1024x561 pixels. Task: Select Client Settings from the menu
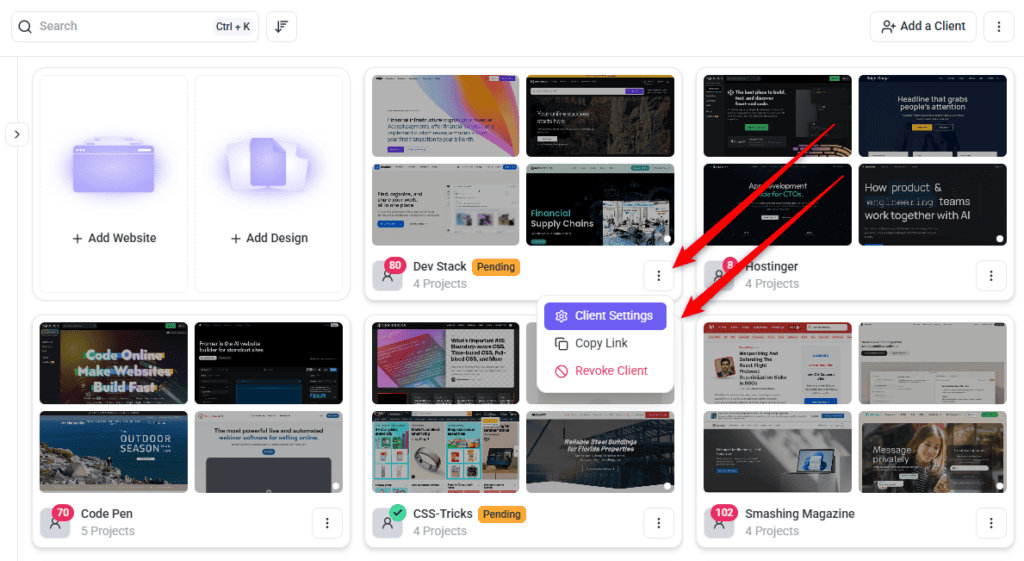(x=605, y=316)
